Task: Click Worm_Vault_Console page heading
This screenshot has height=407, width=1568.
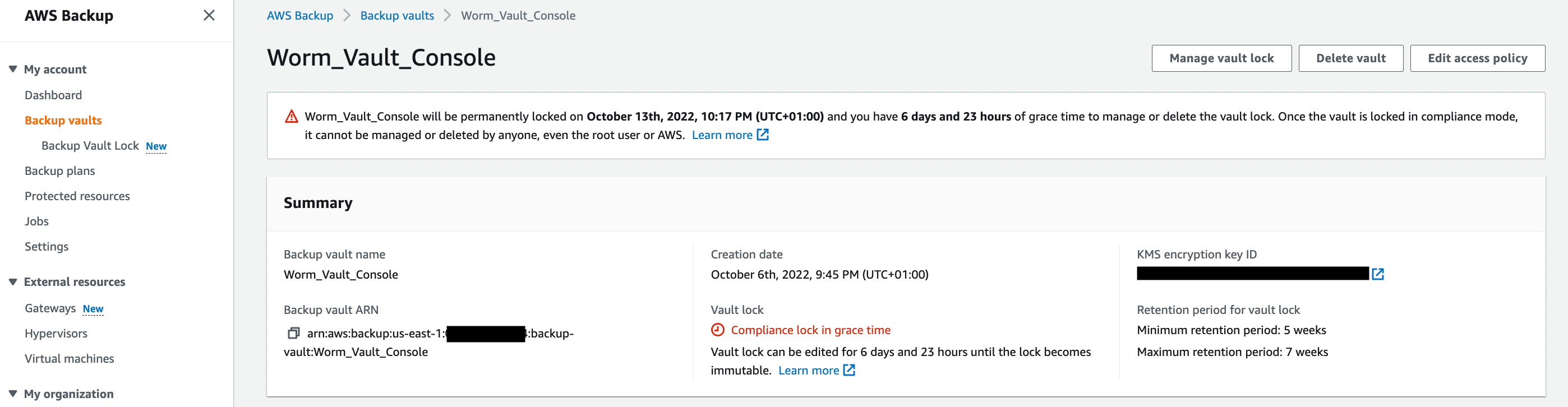Action: [381, 58]
